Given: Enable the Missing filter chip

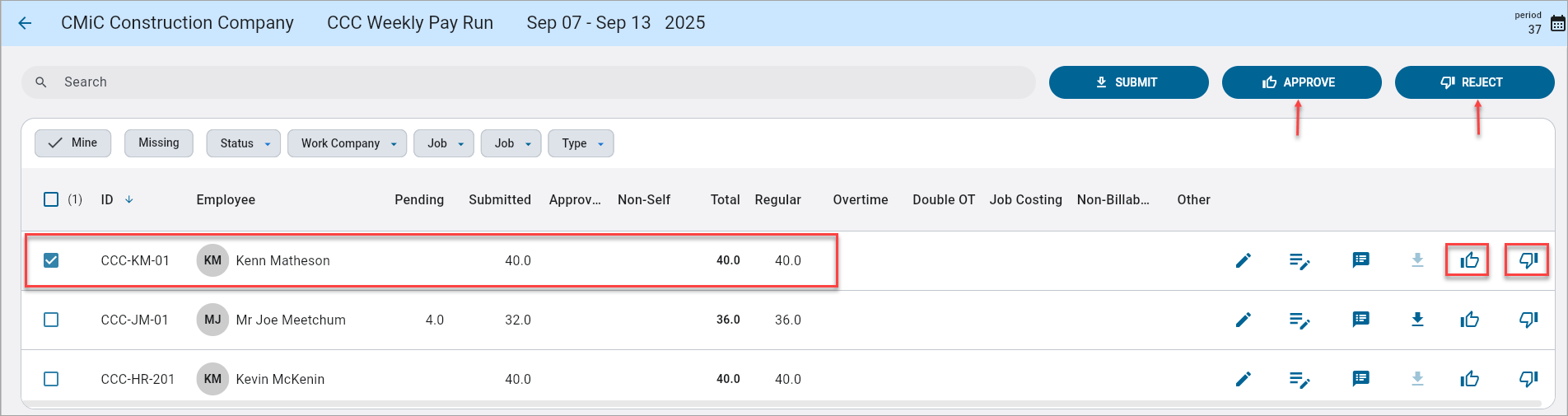Looking at the screenshot, I should (x=158, y=143).
